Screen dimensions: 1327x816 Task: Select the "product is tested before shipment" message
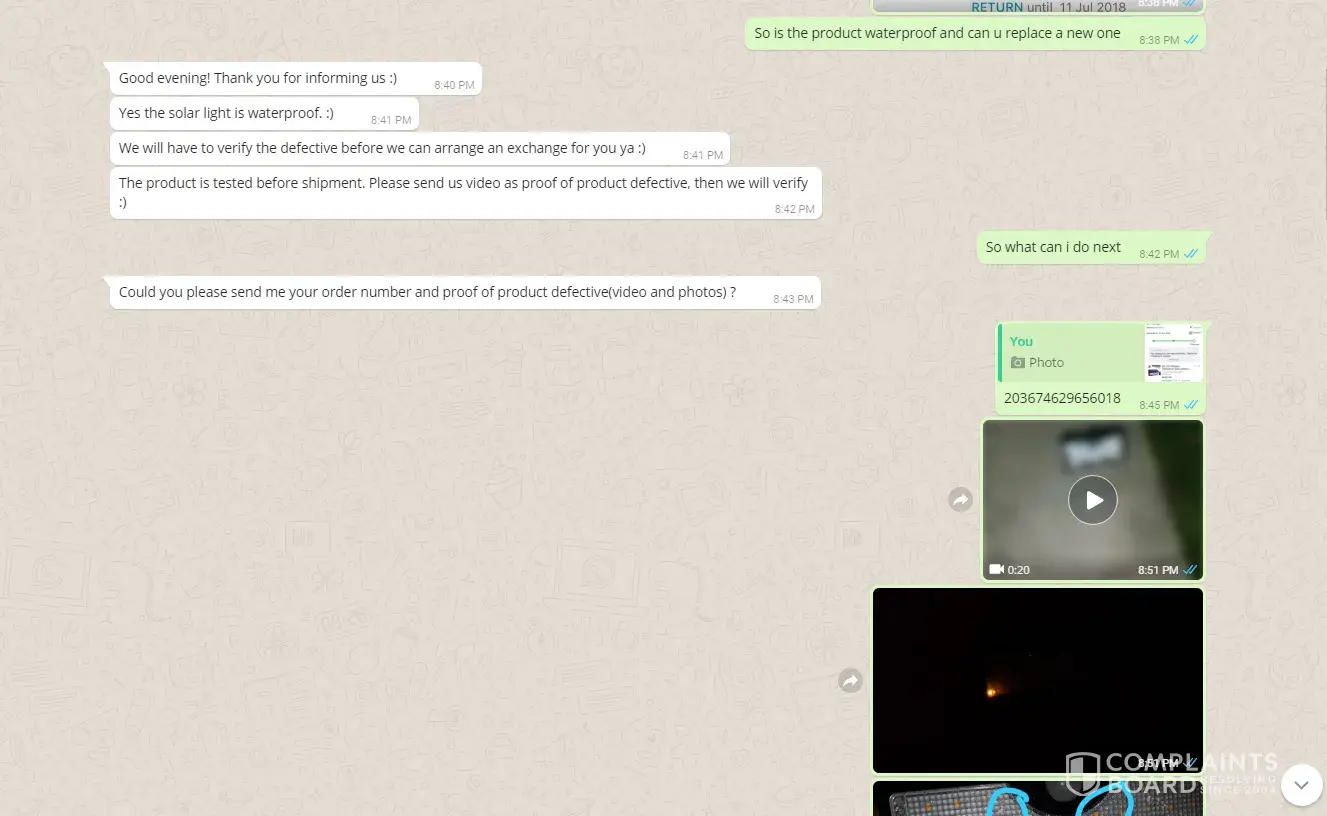463,192
